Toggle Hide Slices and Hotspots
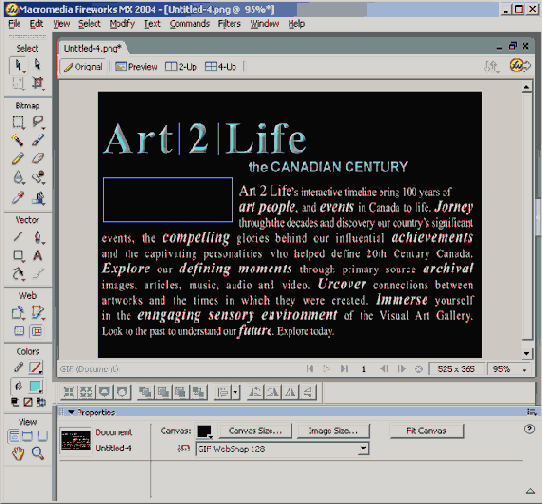Image resolution: width=542 pixels, height=504 pixels. 19,331
